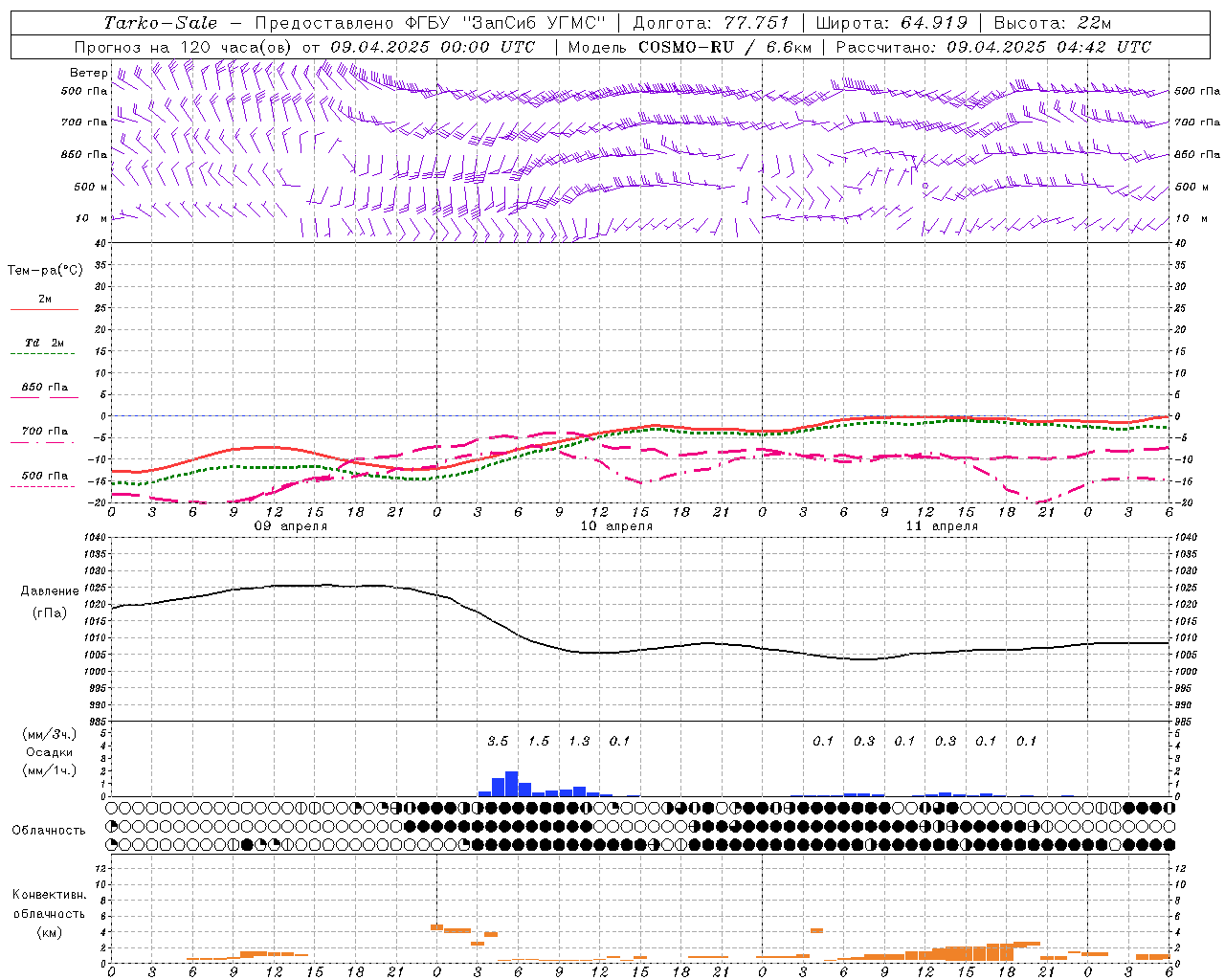Click the 10 апреля date label

(616, 526)
